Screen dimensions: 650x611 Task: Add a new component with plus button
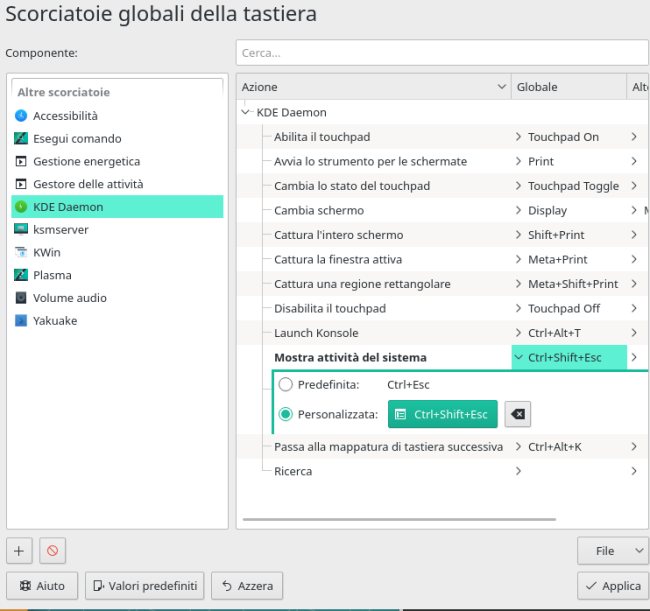pyautogui.click(x=19, y=551)
